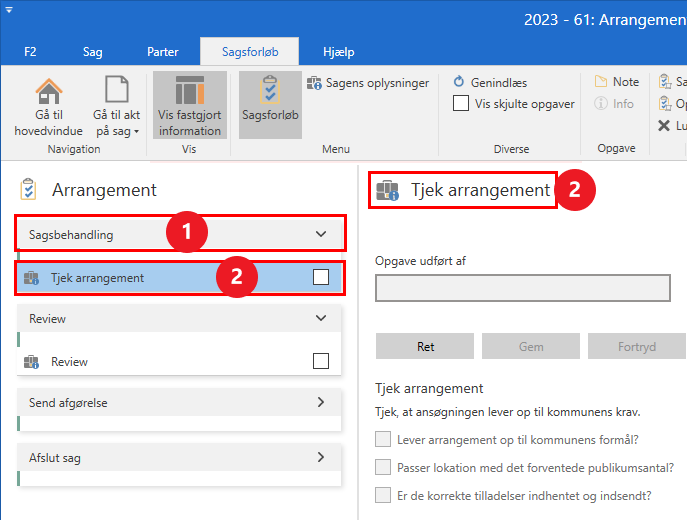
Task: Collapse the Sagsbehandling section
Action: 321,235
